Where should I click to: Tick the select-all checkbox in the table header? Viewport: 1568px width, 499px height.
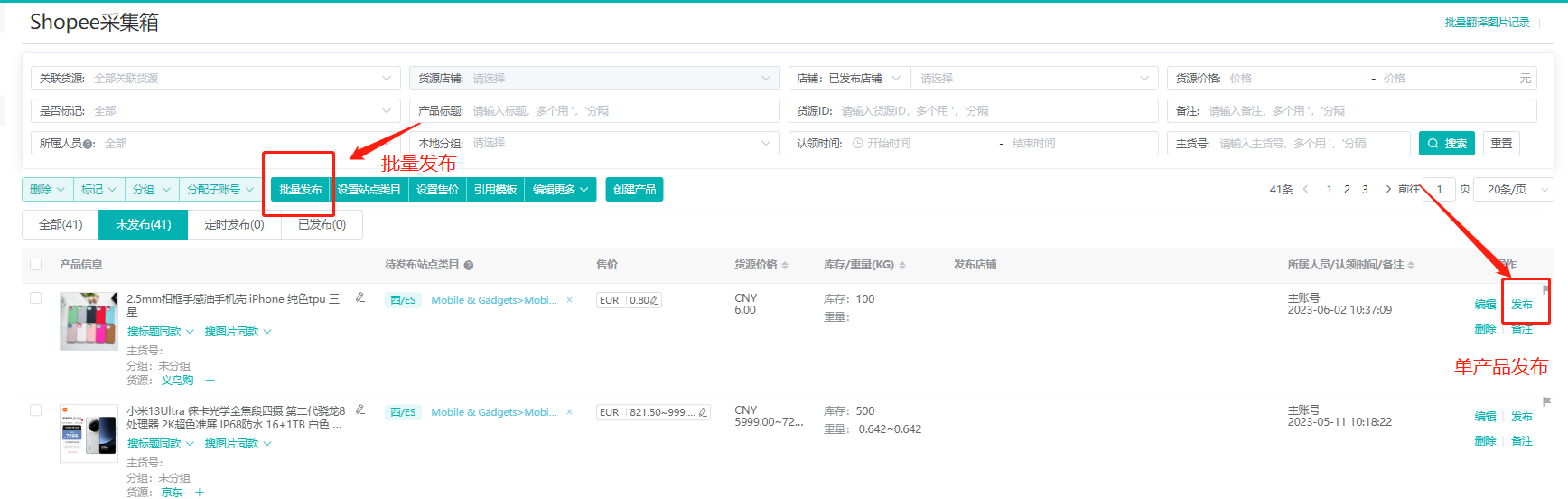point(36,265)
